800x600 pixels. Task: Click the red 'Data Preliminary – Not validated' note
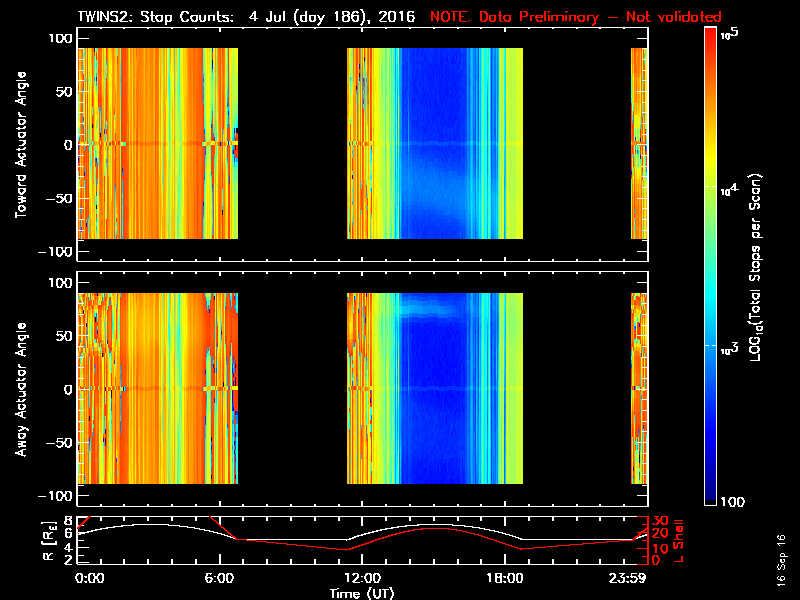pos(576,17)
